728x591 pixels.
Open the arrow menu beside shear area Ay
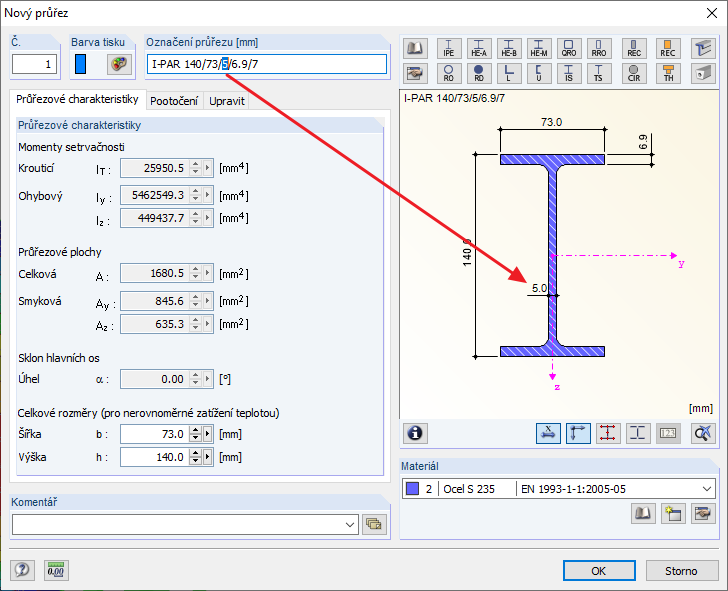tap(208, 301)
